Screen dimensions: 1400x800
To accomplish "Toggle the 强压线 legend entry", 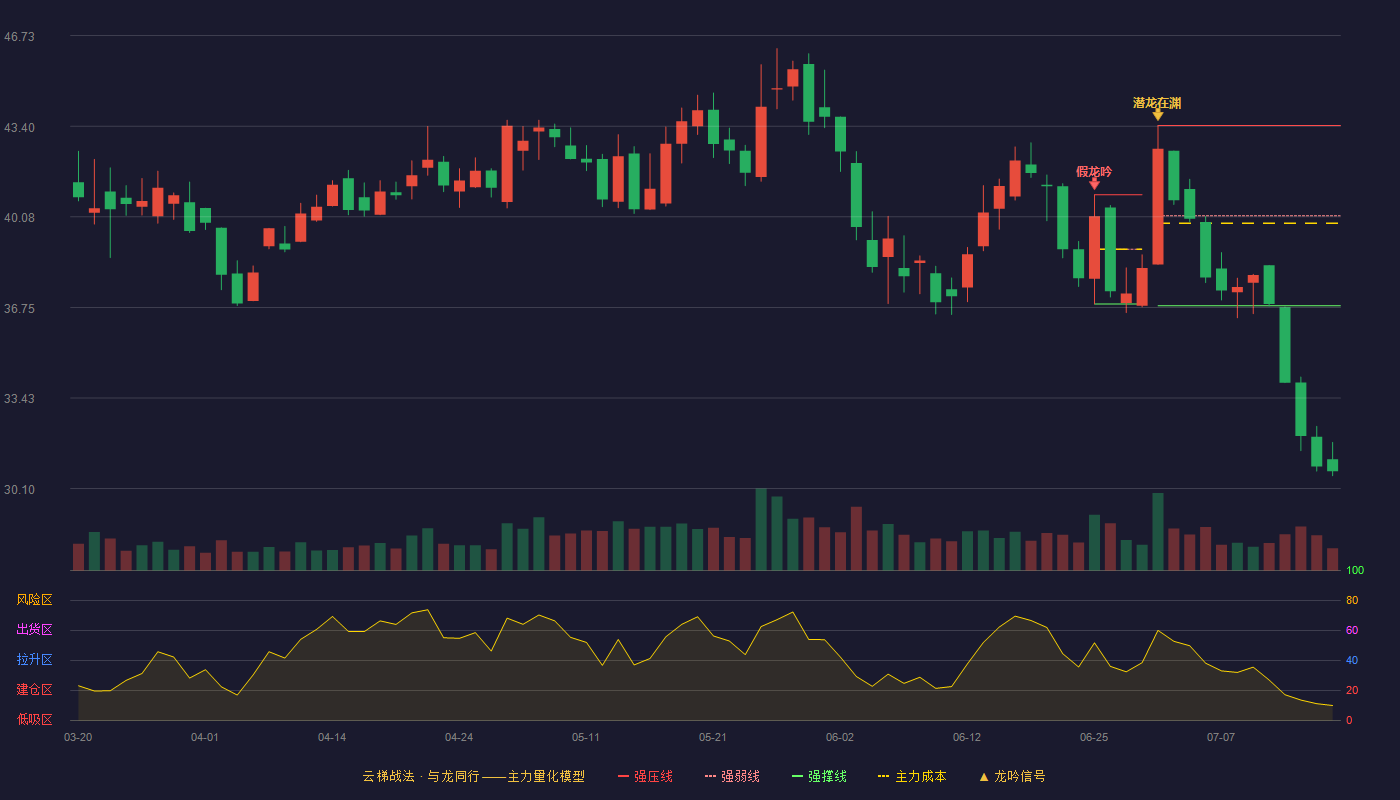I will coord(645,776).
